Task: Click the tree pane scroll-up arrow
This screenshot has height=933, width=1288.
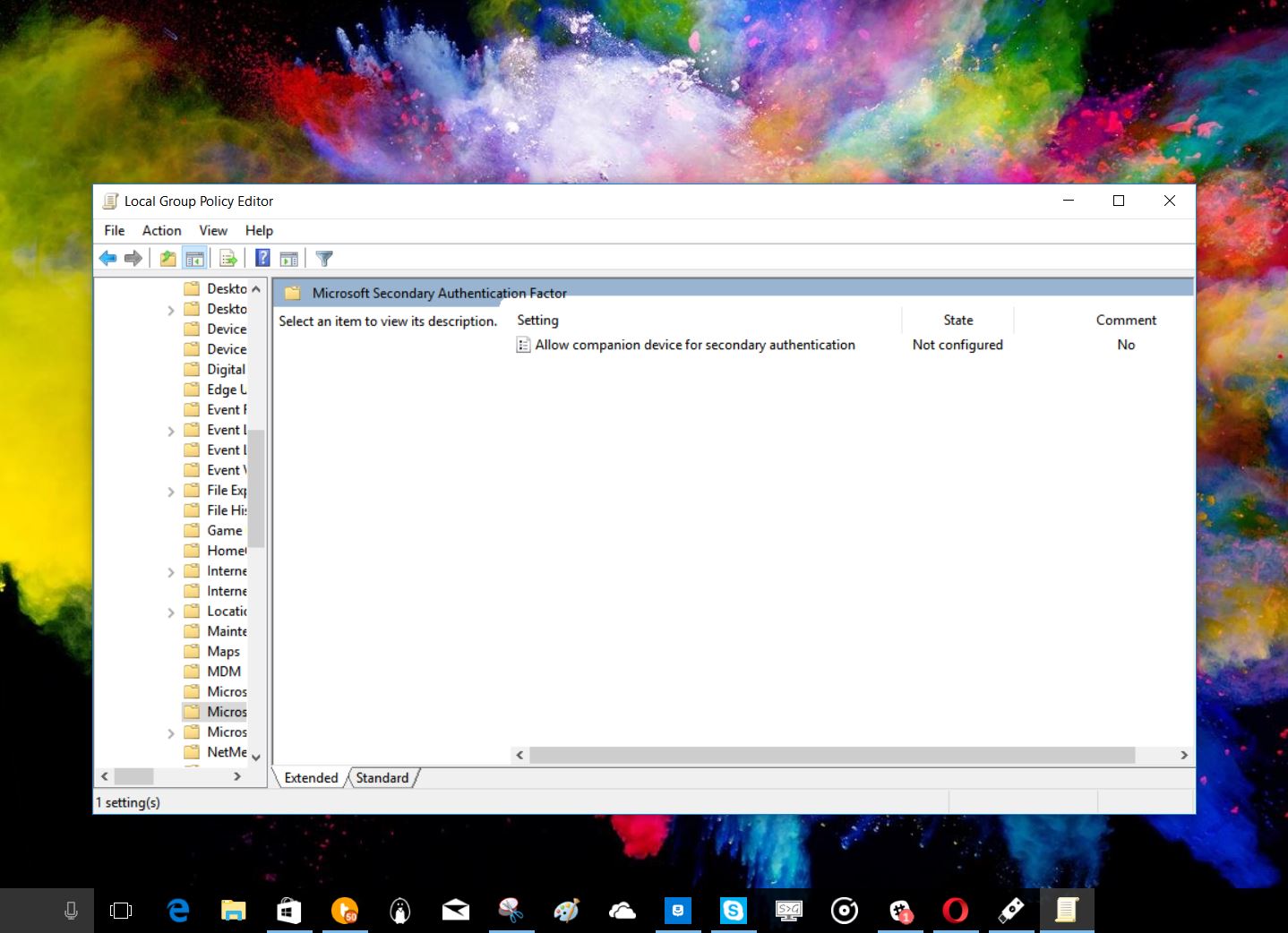Action: pyautogui.click(x=256, y=289)
